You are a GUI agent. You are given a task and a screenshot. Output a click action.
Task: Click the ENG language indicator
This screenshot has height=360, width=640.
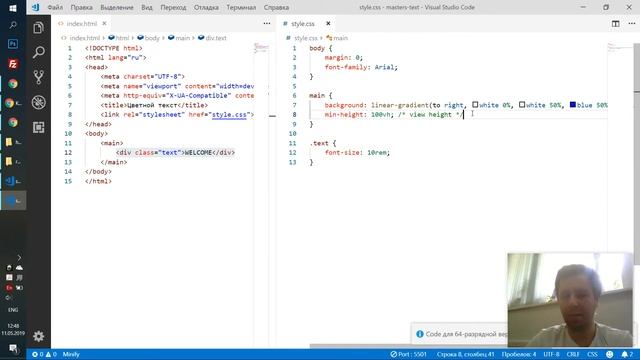13,310
